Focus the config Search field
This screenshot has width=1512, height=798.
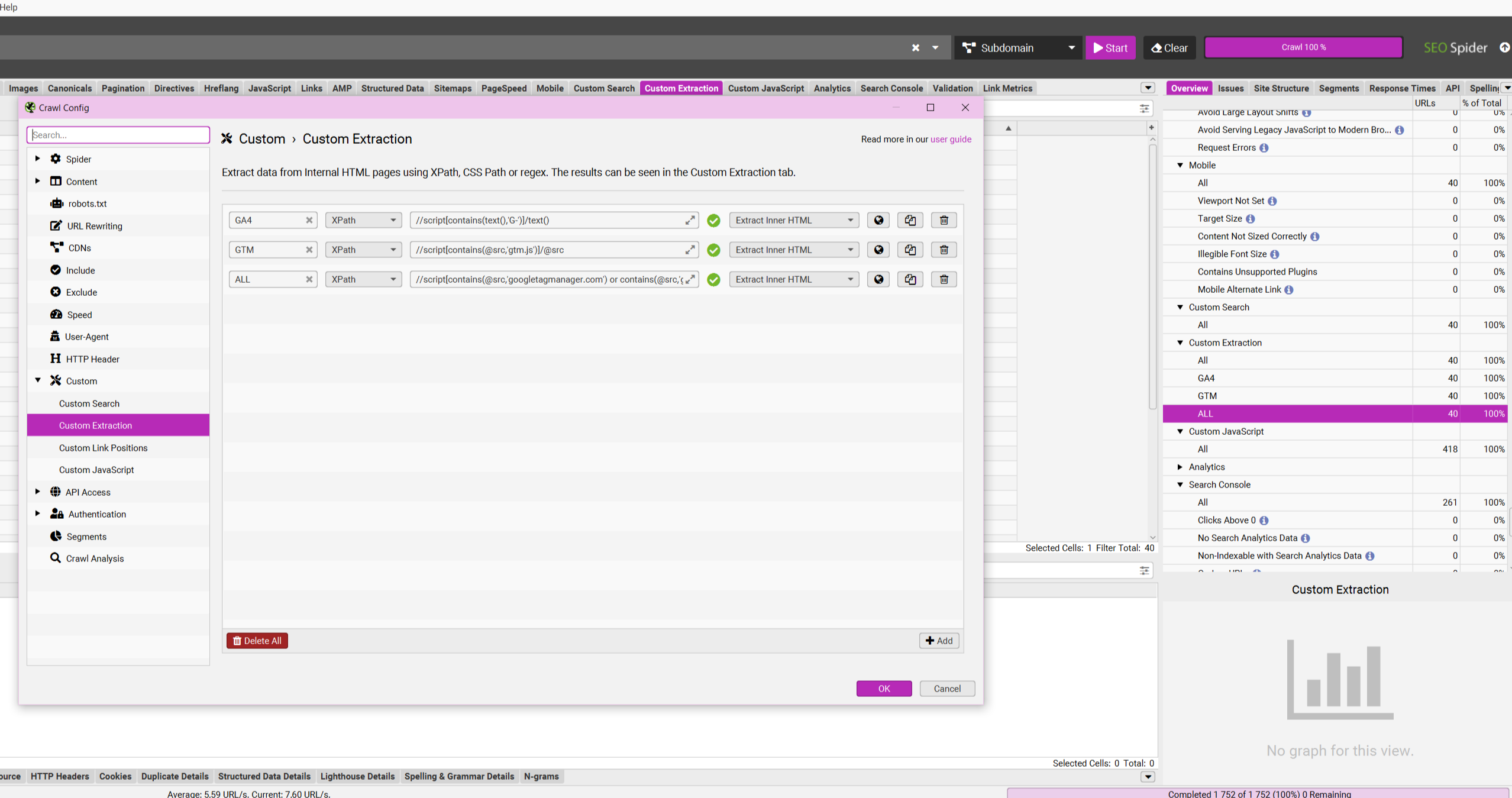pyautogui.click(x=118, y=135)
